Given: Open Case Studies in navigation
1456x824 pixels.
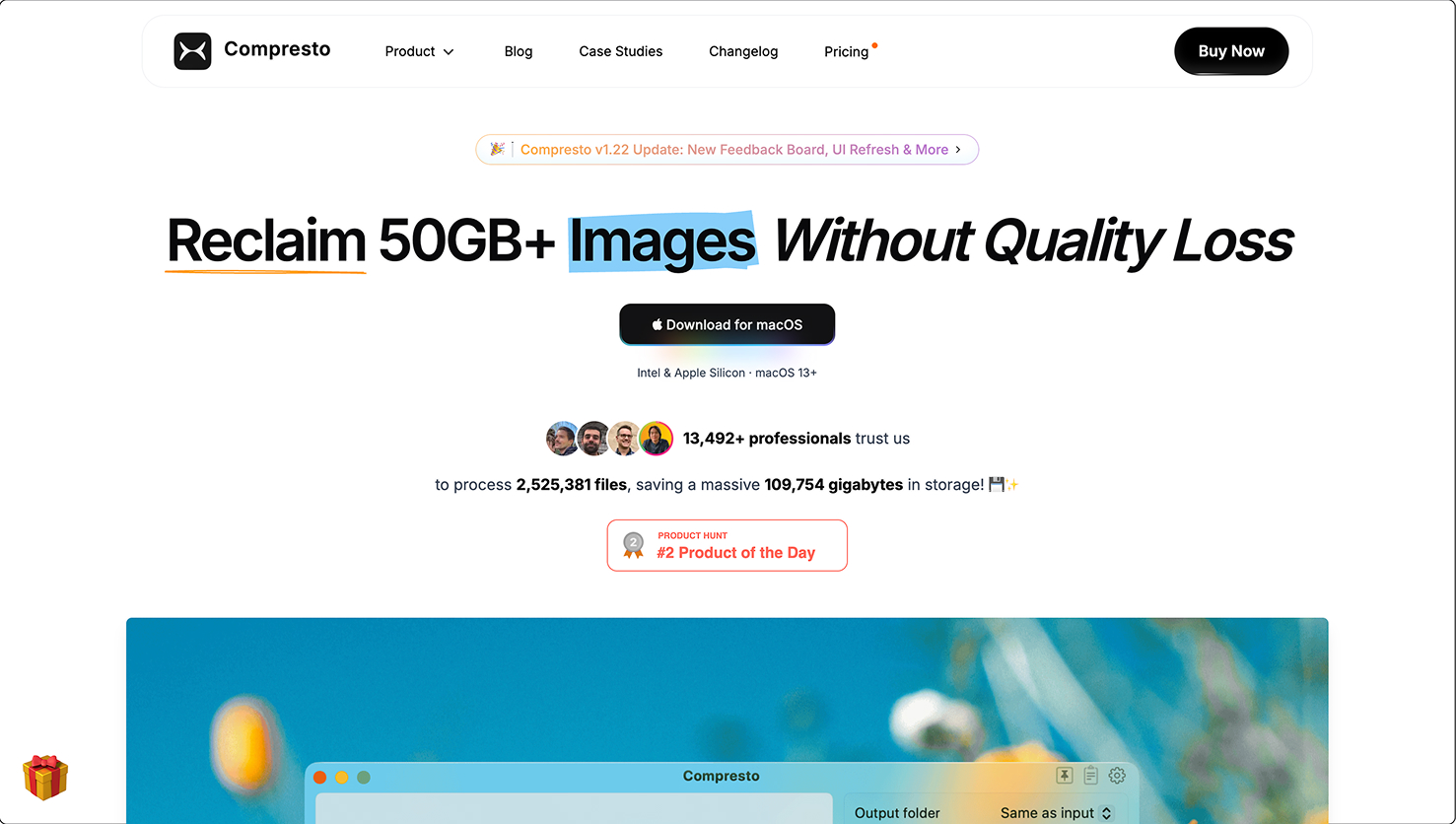Looking at the screenshot, I should pyautogui.click(x=621, y=51).
